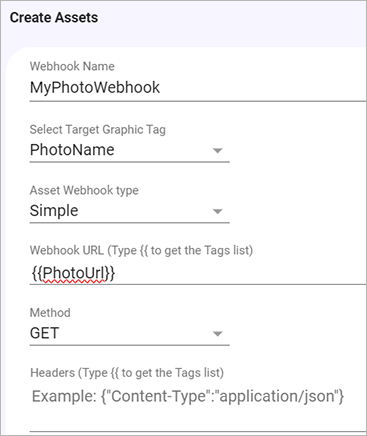367x436 pixels.
Task: Open the GET method dropdown
Action: point(129,333)
